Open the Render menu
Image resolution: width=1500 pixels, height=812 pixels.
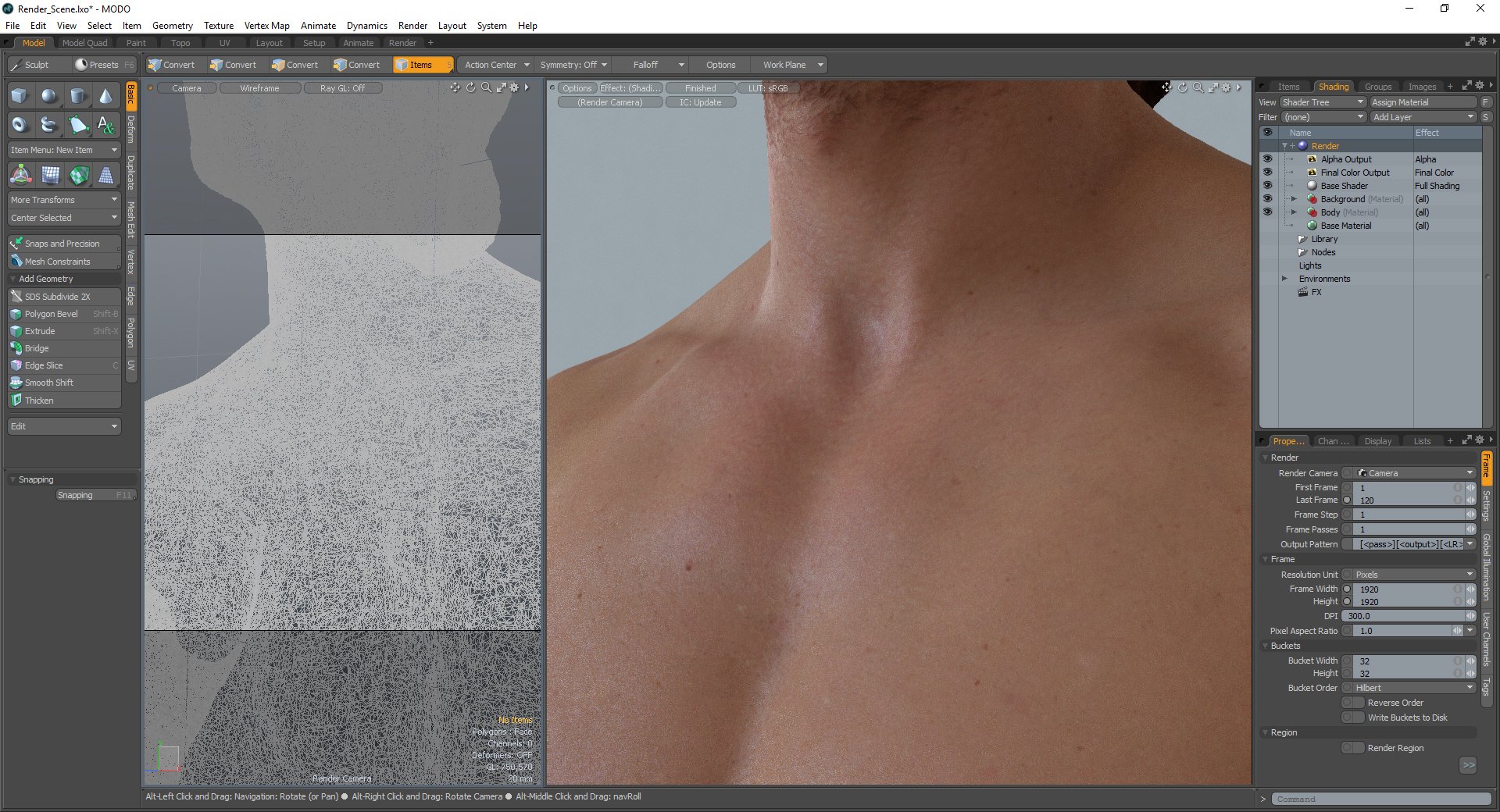click(412, 25)
